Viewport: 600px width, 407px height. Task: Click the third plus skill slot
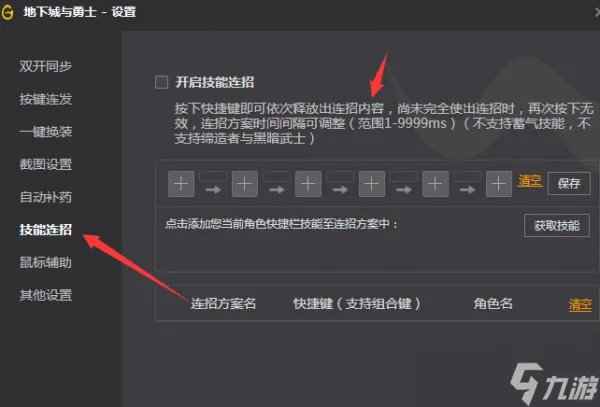click(x=308, y=184)
